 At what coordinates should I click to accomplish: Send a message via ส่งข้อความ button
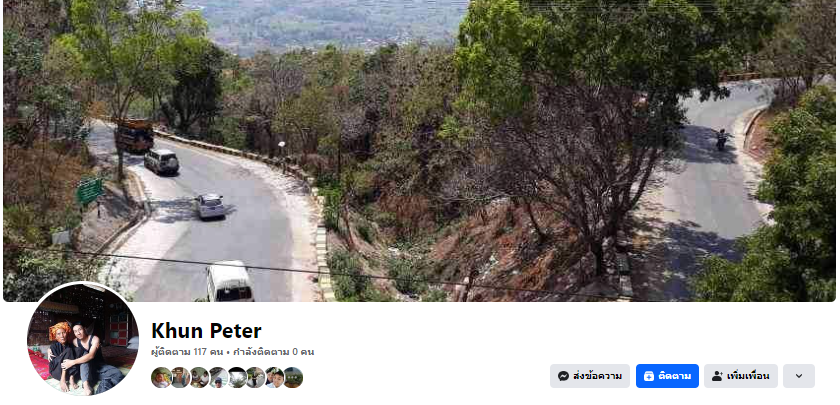click(590, 376)
